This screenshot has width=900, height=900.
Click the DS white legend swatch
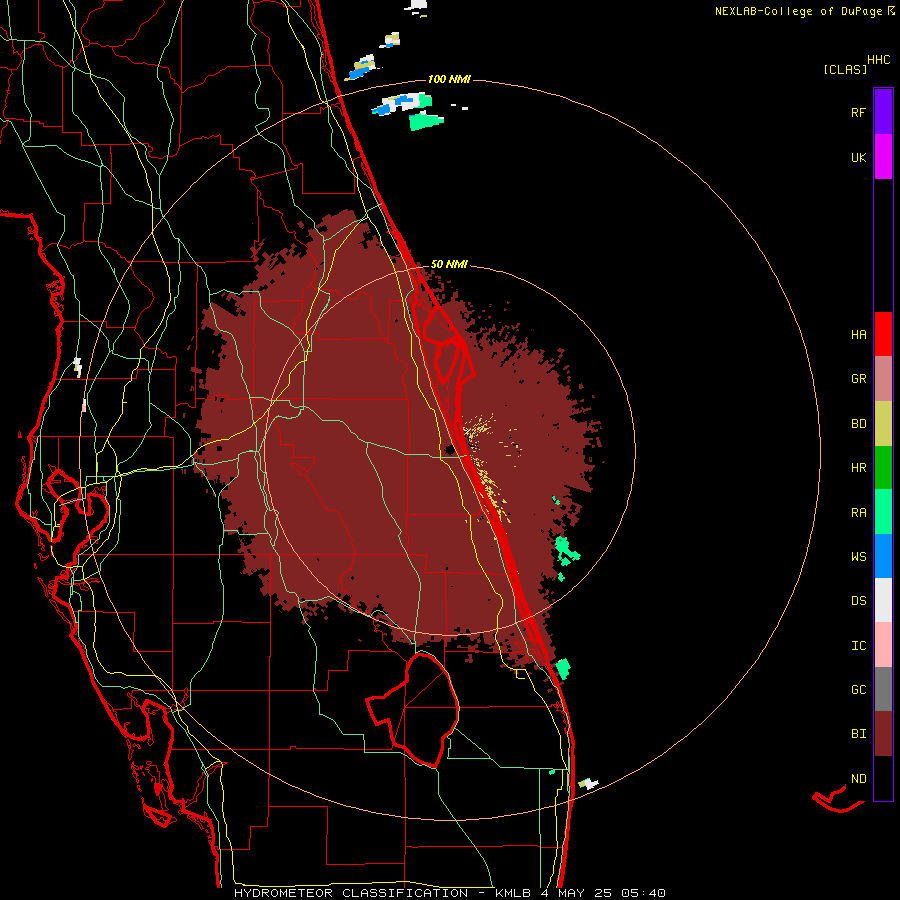[x=883, y=600]
